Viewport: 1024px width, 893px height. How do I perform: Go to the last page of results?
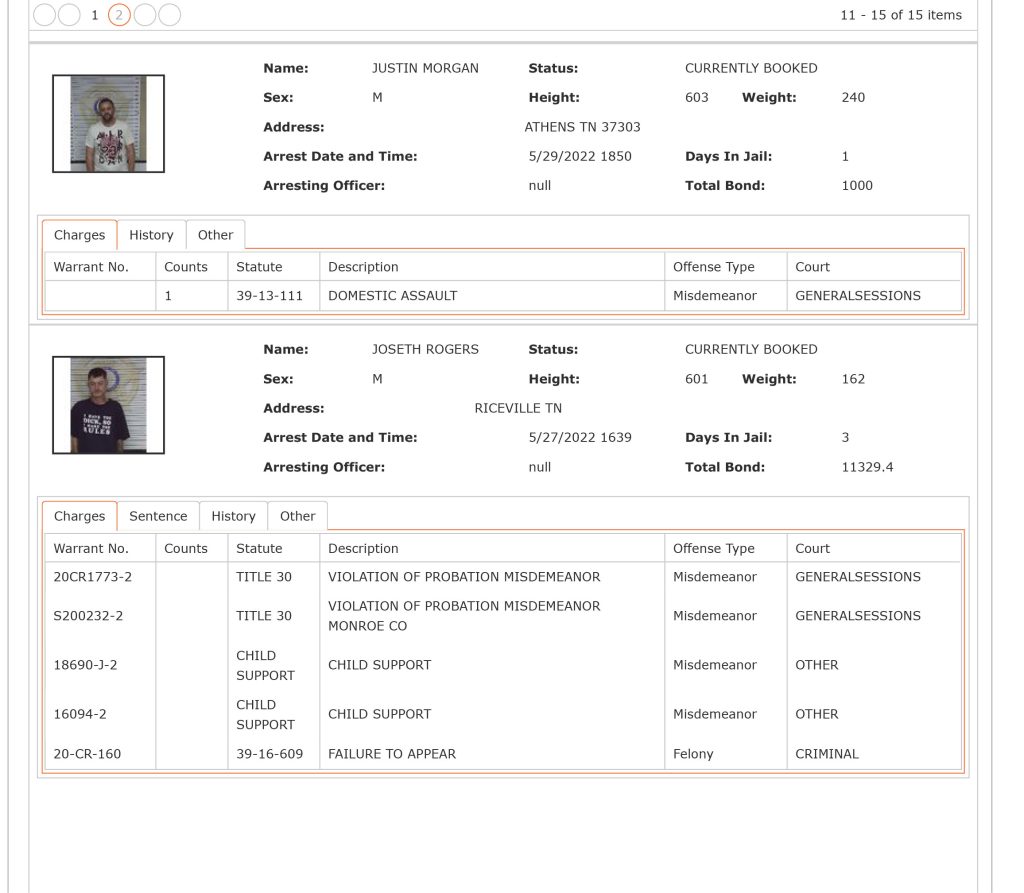170,14
